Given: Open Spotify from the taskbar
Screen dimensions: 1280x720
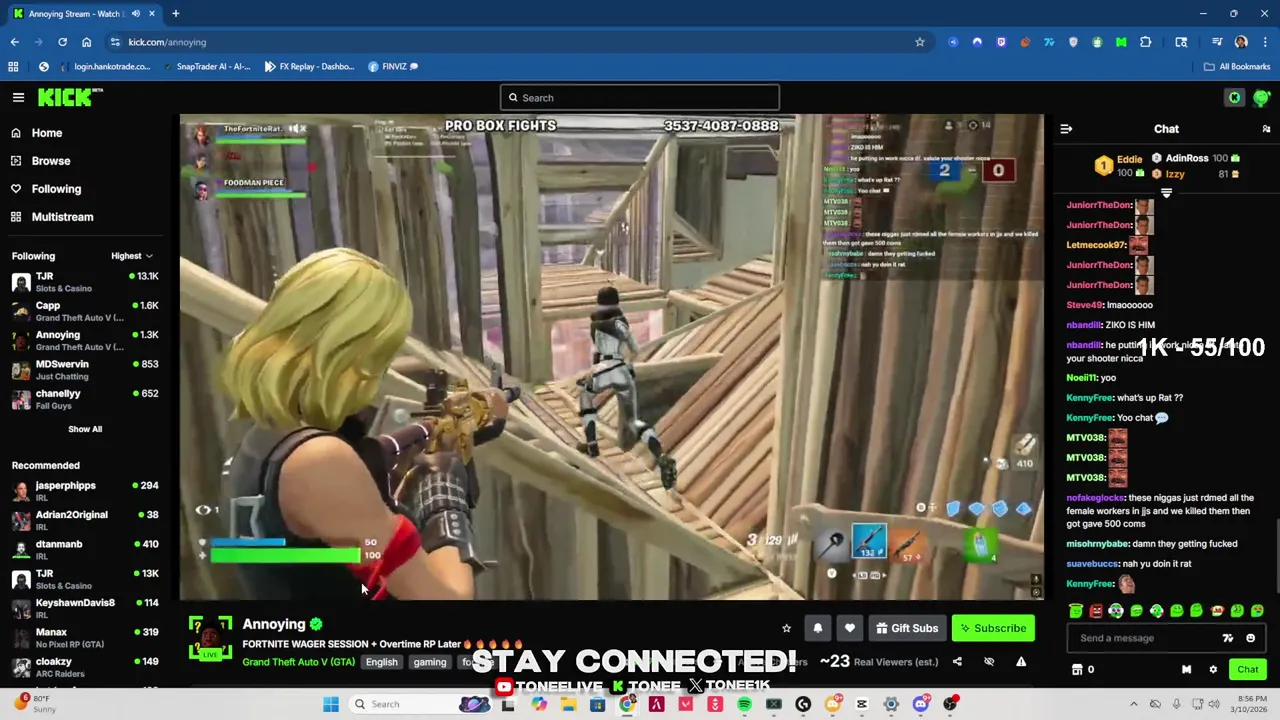Looking at the screenshot, I should click(x=744, y=704).
